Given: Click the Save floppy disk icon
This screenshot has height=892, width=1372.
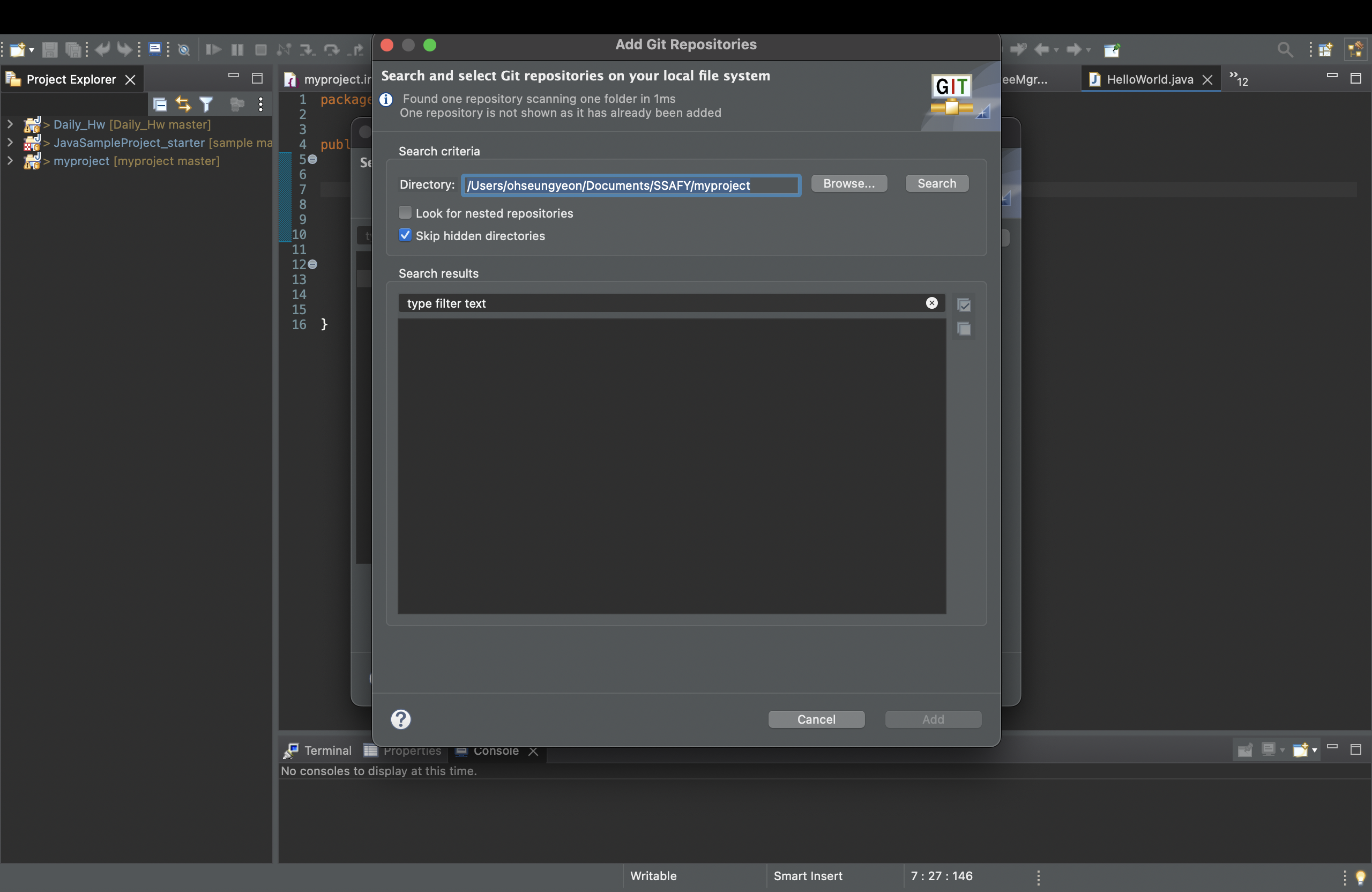Looking at the screenshot, I should pyautogui.click(x=50, y=50).
